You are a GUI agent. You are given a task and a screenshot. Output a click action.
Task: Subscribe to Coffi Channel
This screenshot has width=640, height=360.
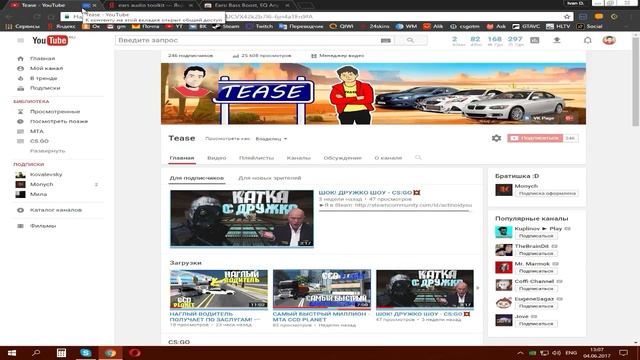[x=536, y=289]
